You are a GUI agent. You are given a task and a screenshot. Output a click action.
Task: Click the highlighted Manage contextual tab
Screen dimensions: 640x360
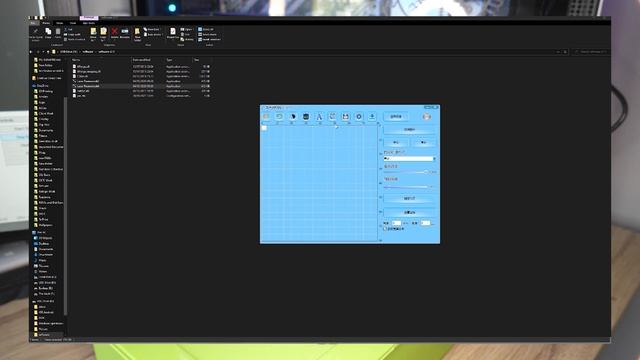[89, 18]
